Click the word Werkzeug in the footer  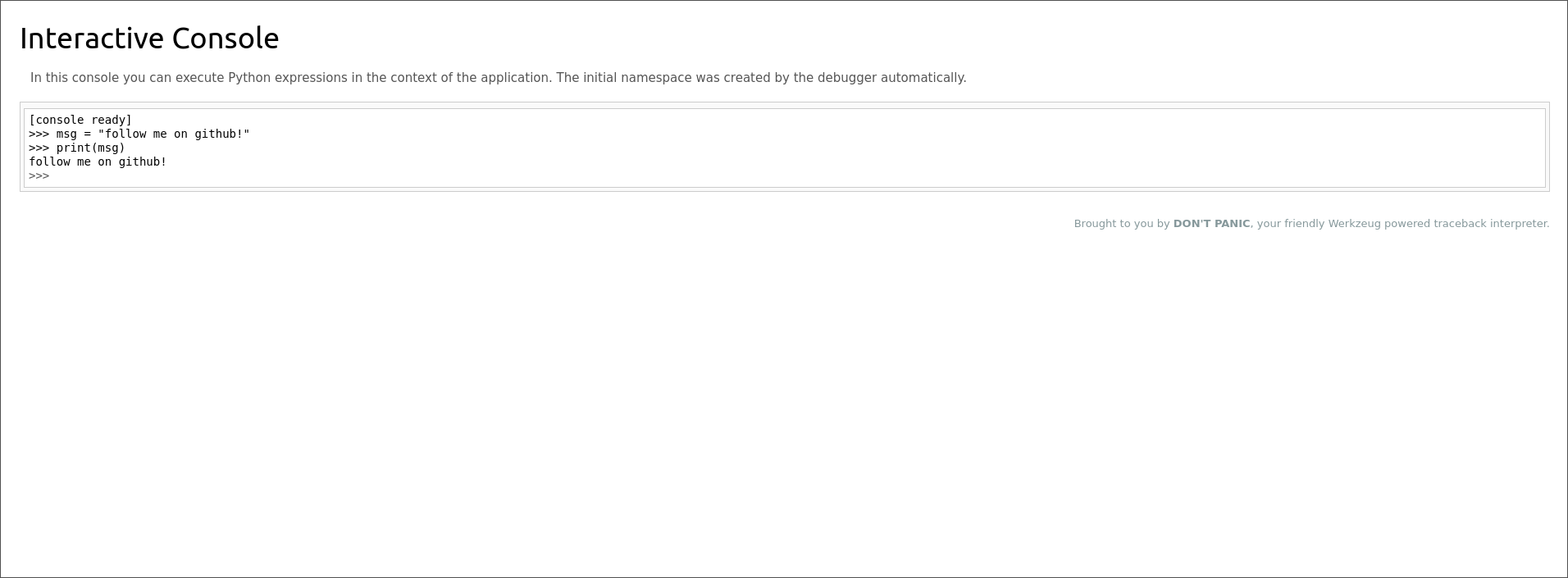click(1355, 223)
